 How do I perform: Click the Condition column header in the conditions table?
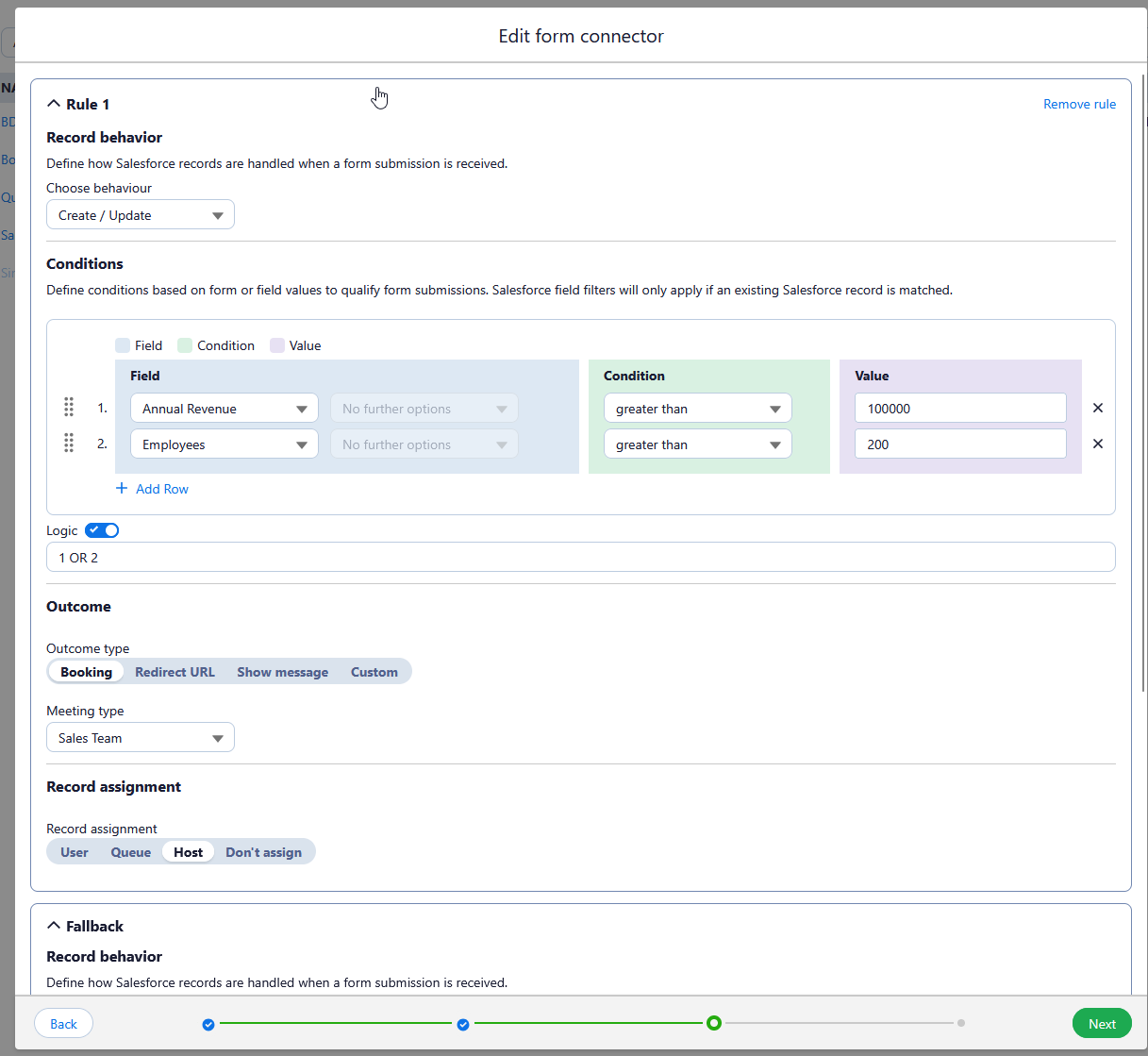coord(634,376)
